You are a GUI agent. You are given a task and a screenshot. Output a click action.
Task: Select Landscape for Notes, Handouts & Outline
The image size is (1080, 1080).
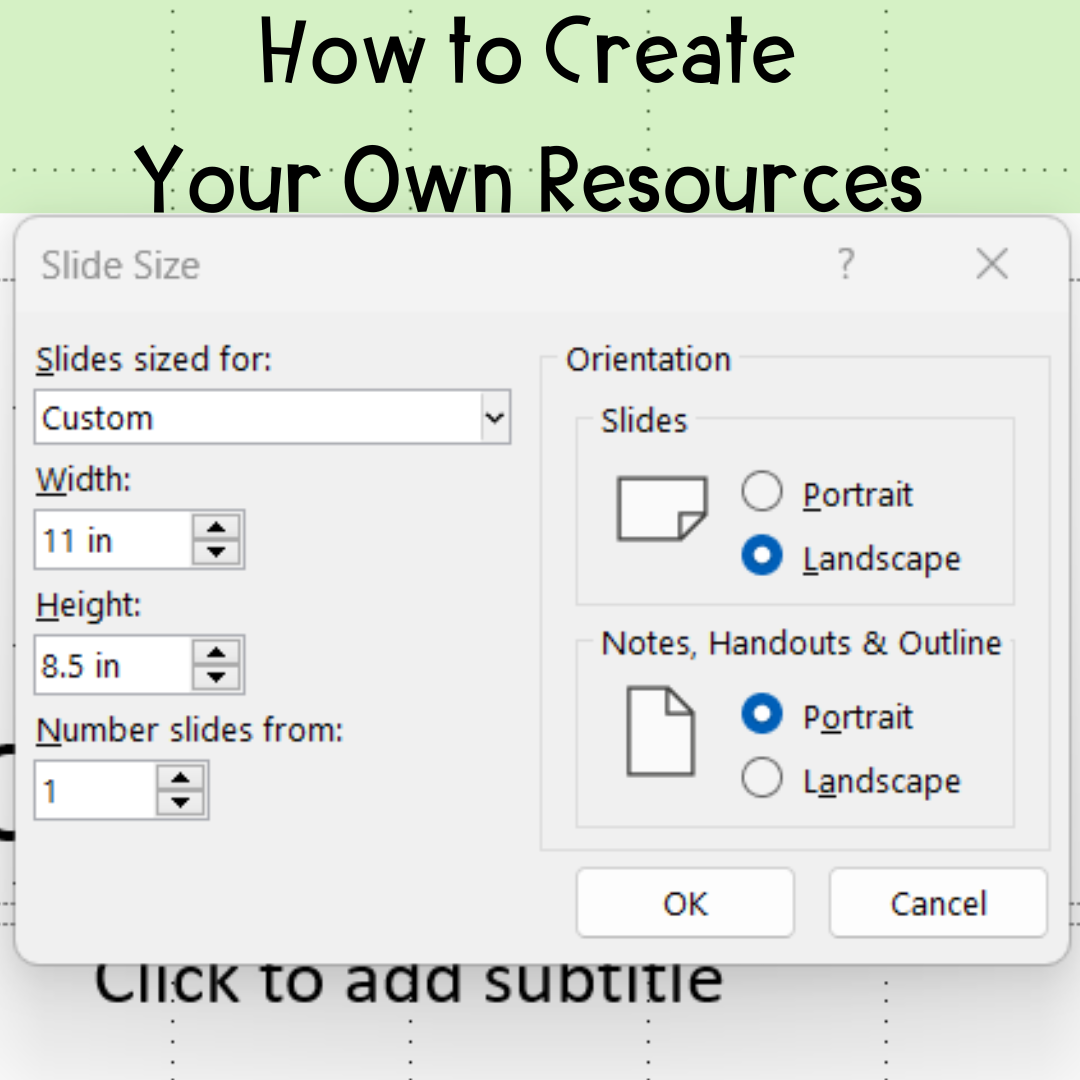pyautogui.click(x=763, y=778)
